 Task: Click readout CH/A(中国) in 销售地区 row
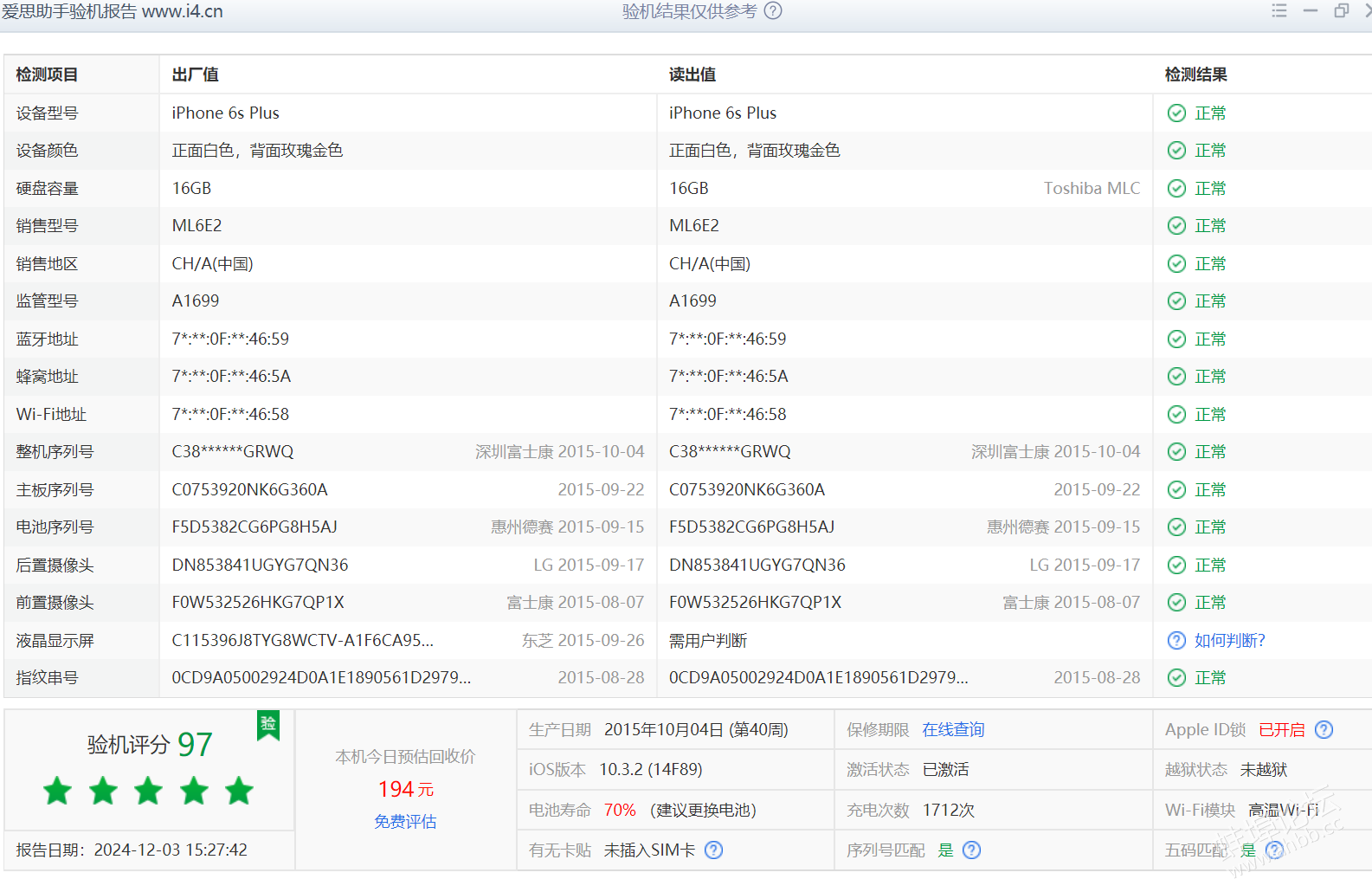[710, 263]
